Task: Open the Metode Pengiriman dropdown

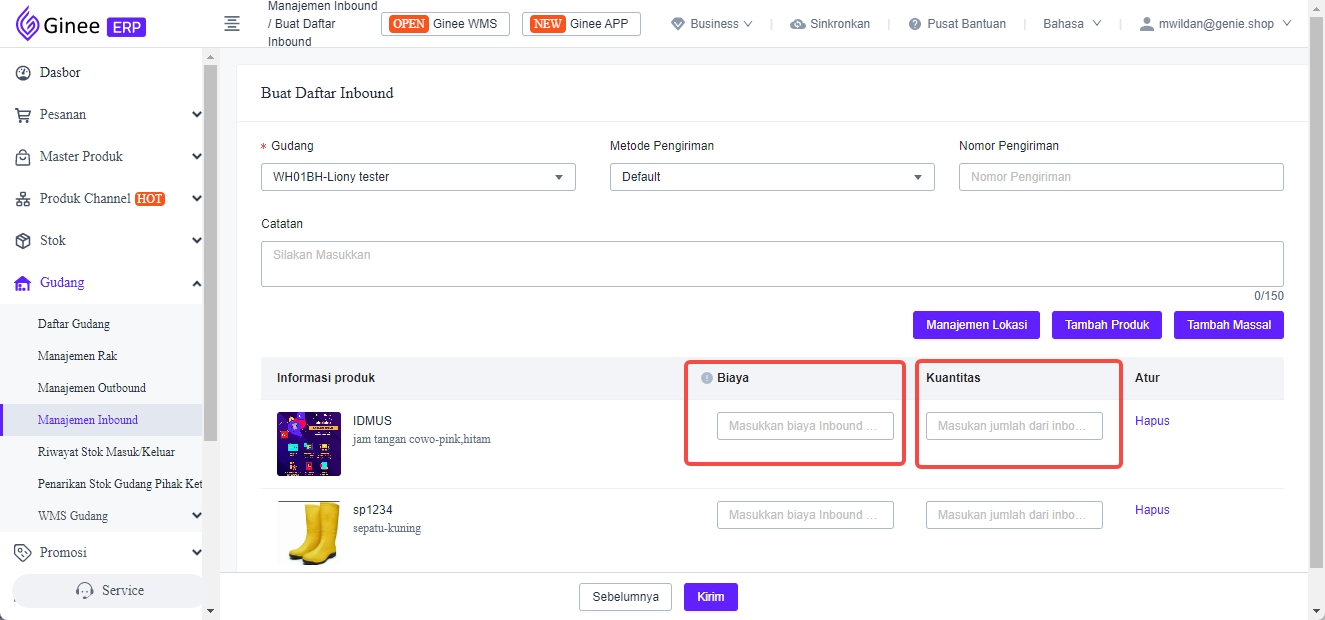Action: tap(772, 177)
